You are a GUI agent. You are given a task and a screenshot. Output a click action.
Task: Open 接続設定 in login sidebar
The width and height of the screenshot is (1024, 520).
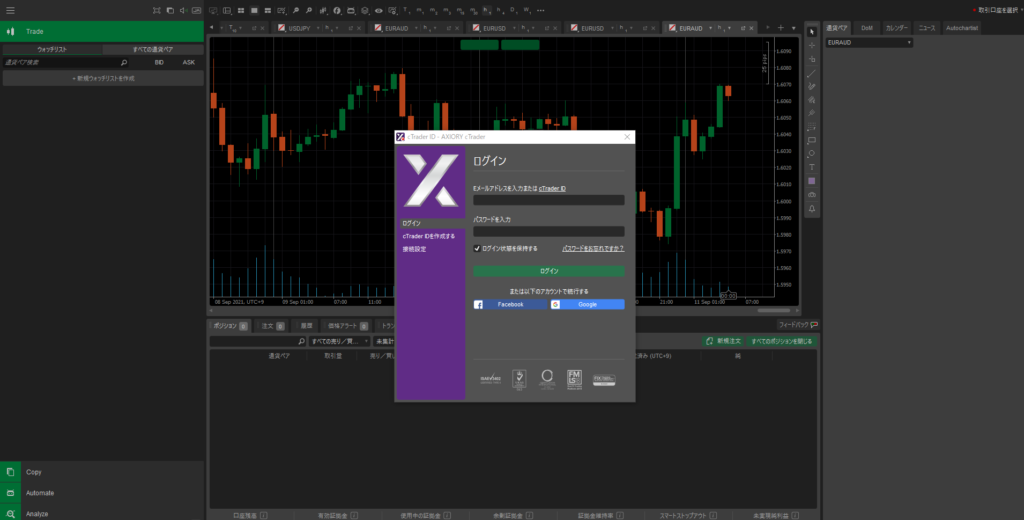tap(415, 249)
